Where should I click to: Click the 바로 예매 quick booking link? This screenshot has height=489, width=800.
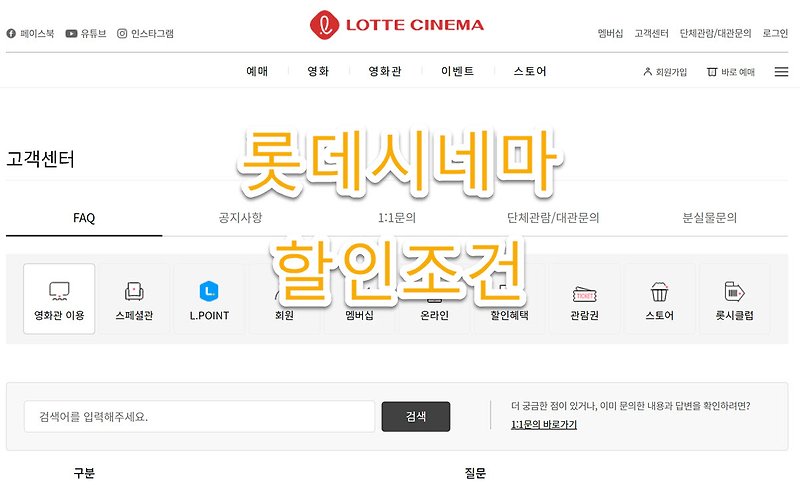pyautogui.click(x=731, y=72)
